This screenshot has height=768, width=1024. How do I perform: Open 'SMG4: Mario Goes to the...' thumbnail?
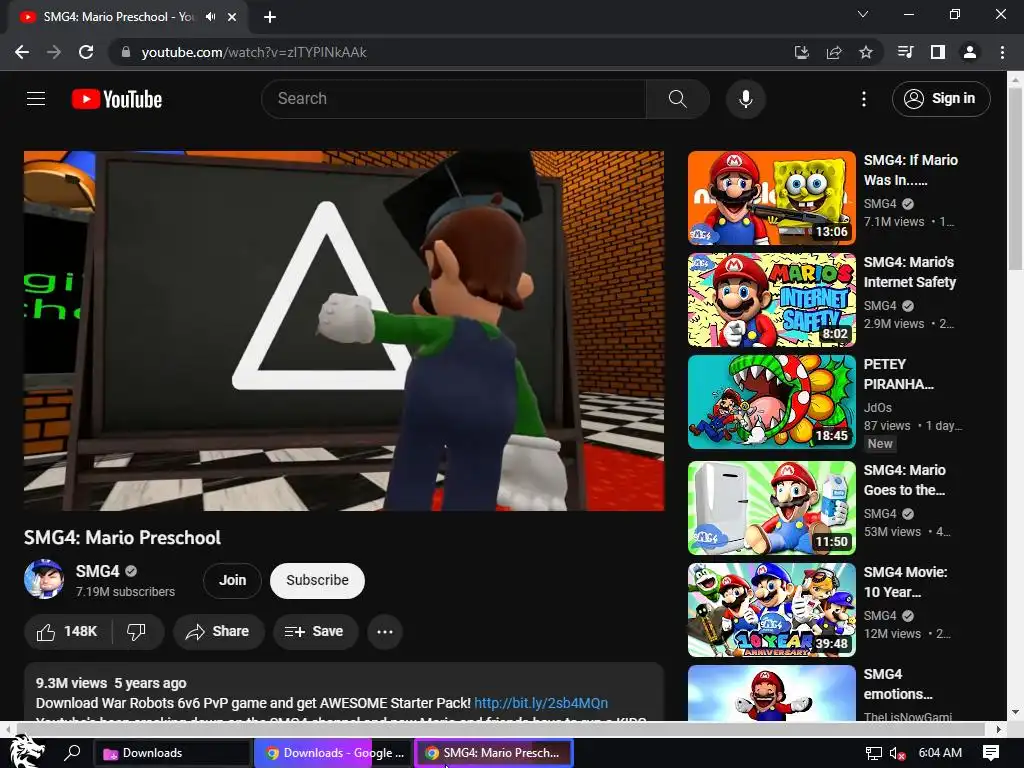click(771, 508)
